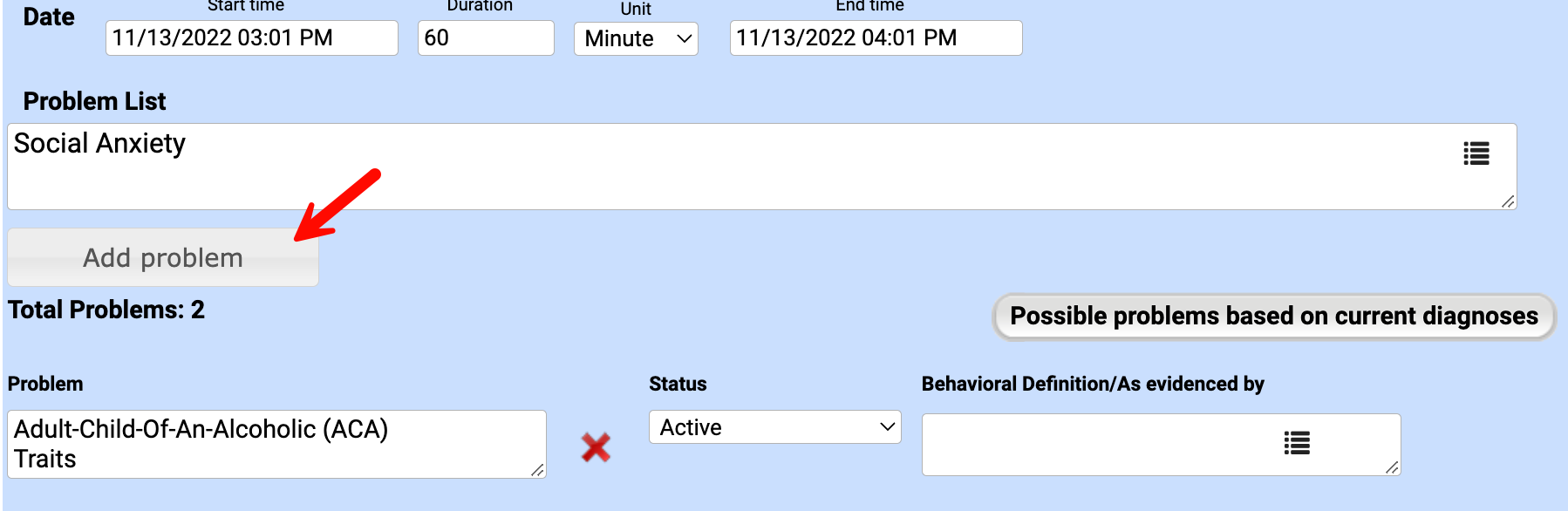Open the Unit dropdown showing Minute
Screen dimensions: 1568x511
[636, 38]
